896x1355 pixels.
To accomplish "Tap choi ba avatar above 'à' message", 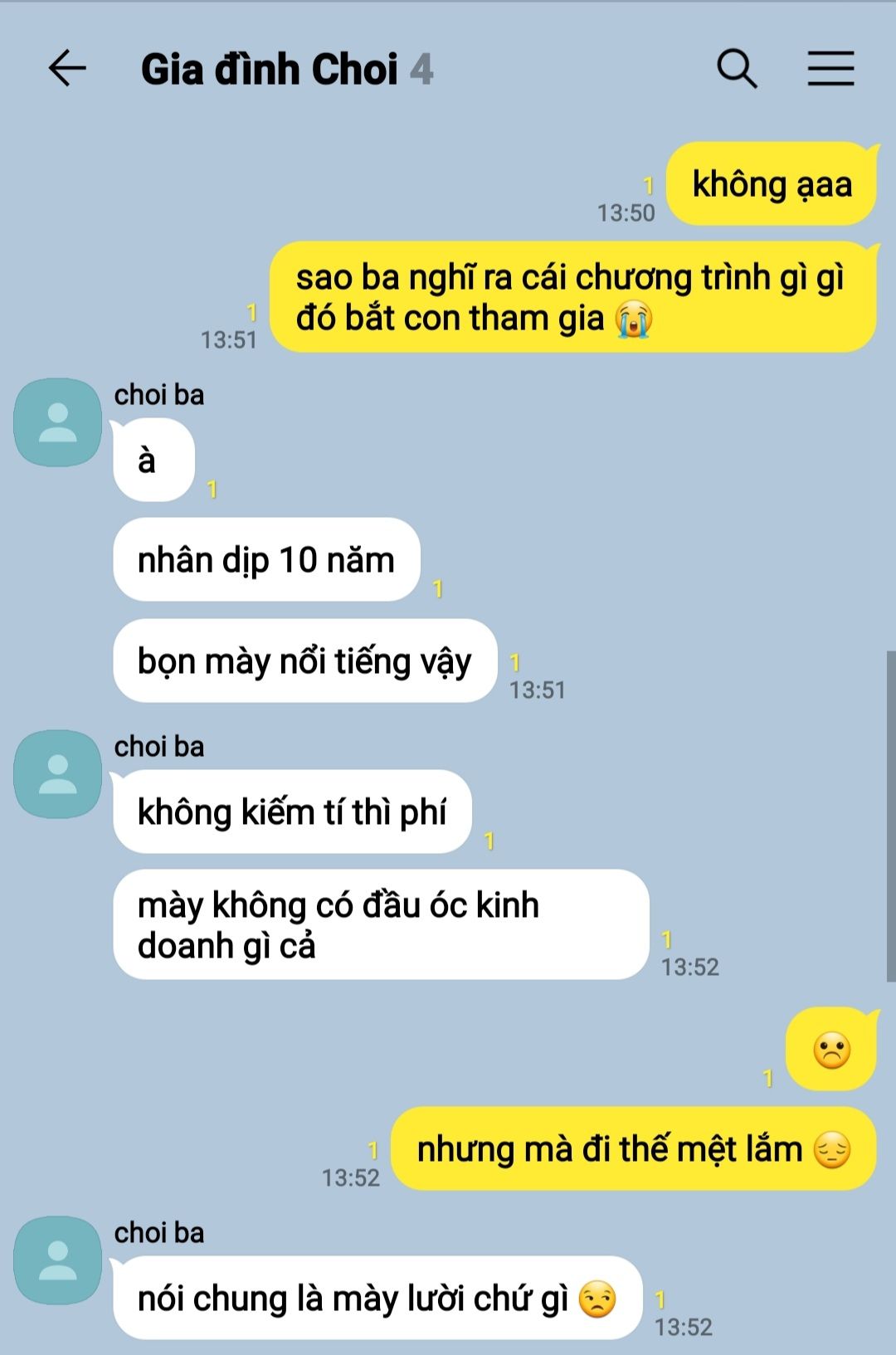I will click(x=58, y=422).
